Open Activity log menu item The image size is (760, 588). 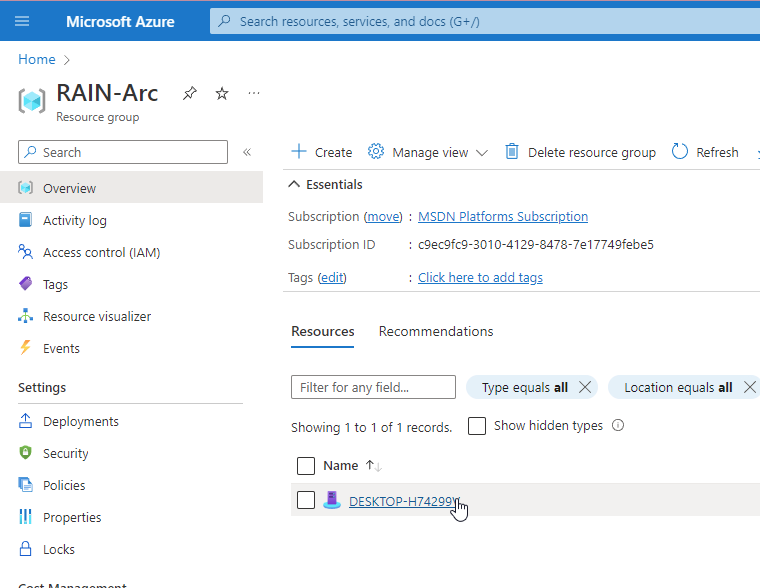click(75, 221)
